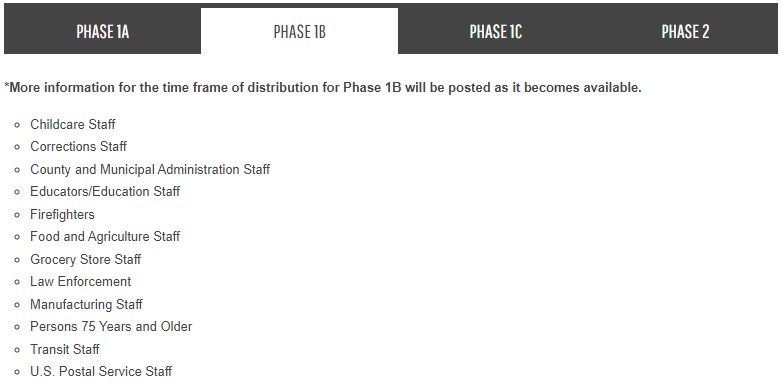Switch to the Phase 1A tab
Image resolution: width=782 pixels, height=385 pixels.
coord(102,31)
